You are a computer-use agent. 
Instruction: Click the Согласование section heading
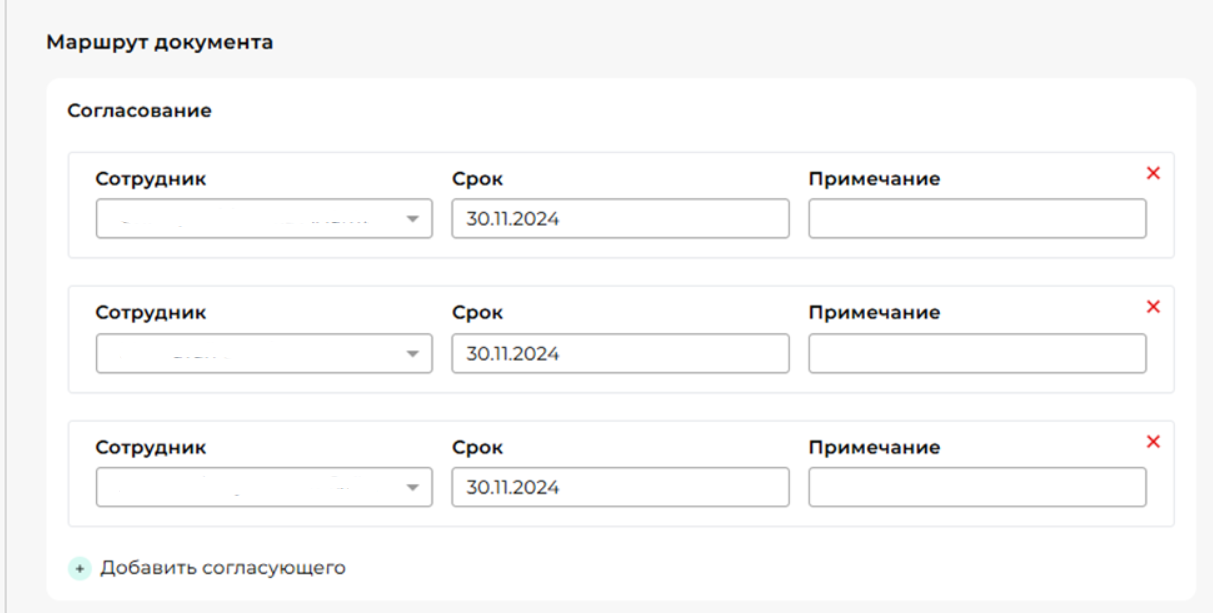point(139,111)
